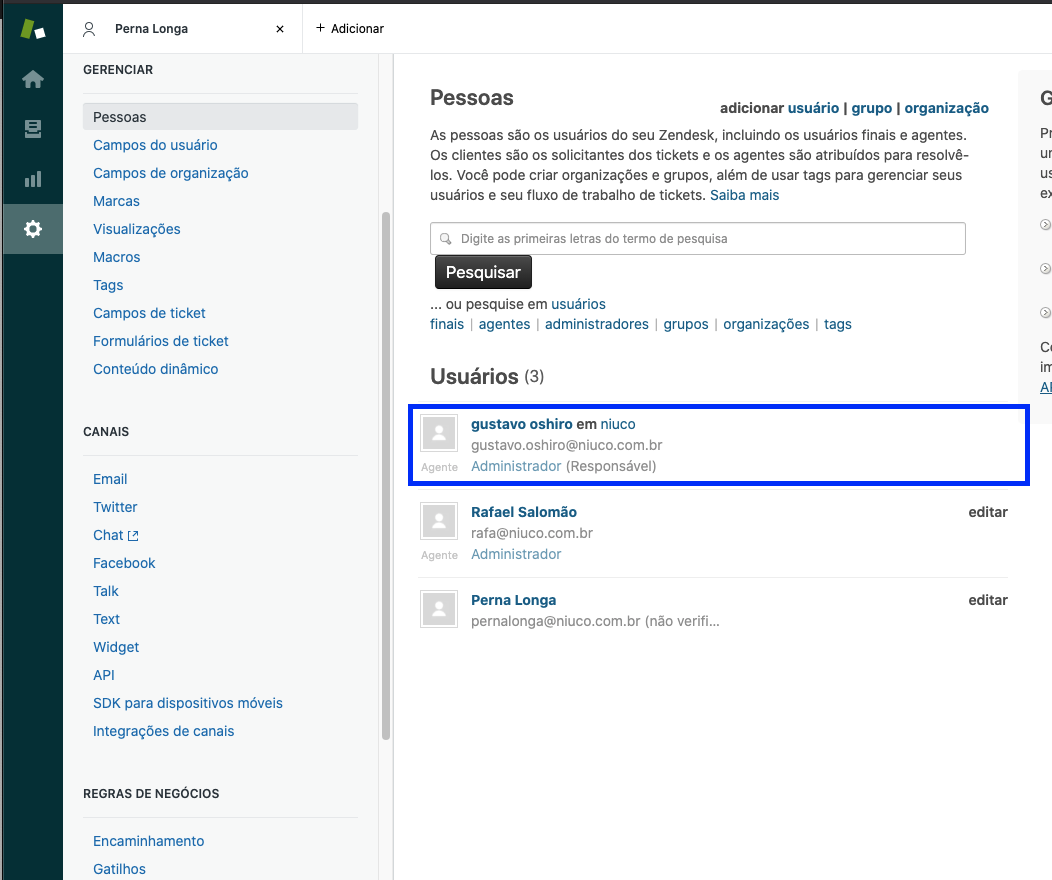Browse the tags filter link
The width and height of the screenshot is (1052, 880).
(837, 324)
